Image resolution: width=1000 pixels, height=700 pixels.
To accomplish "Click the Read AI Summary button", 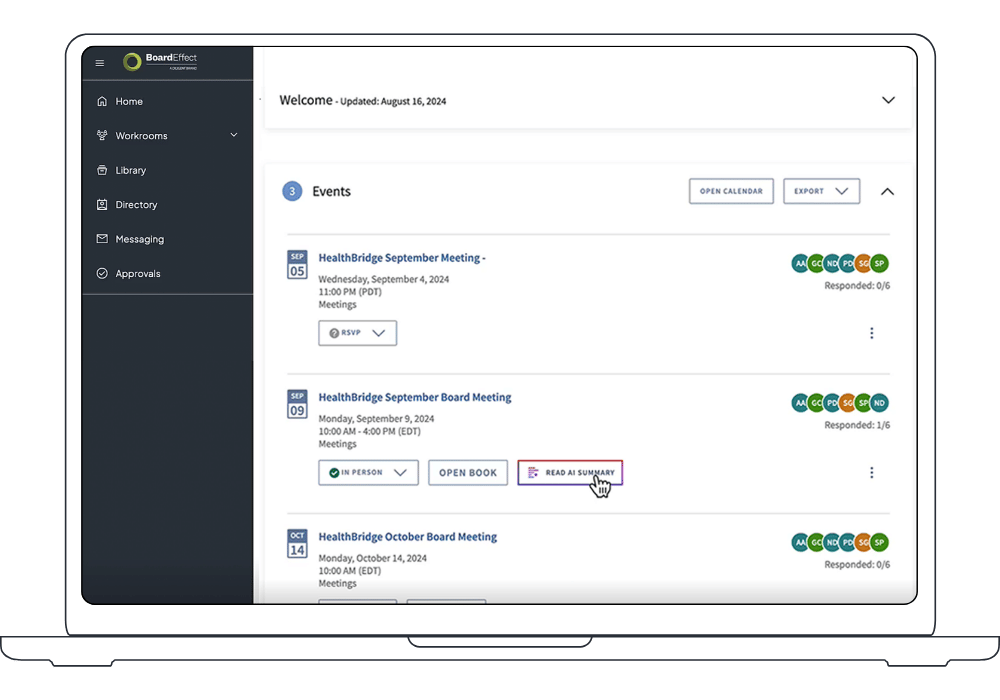I will [x=570, y=473].
